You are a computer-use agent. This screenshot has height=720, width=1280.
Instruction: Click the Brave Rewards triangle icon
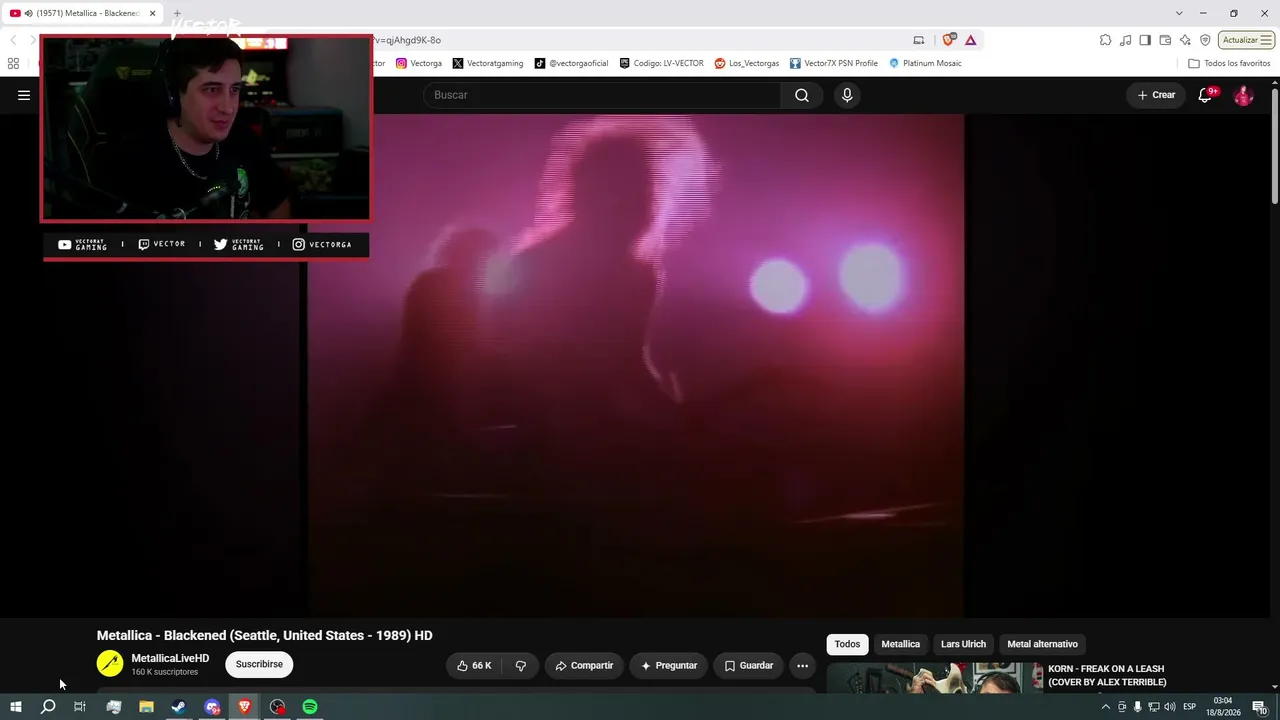(970, 40)
